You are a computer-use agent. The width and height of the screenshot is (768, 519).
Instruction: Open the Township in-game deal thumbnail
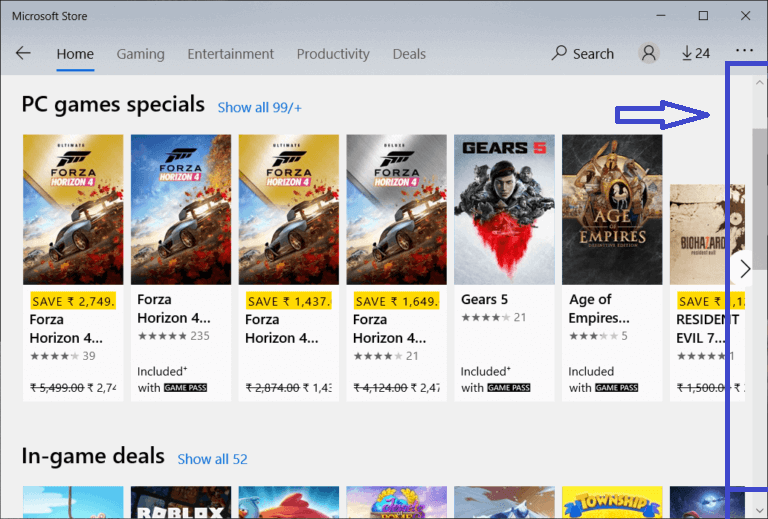pos(612,502)
